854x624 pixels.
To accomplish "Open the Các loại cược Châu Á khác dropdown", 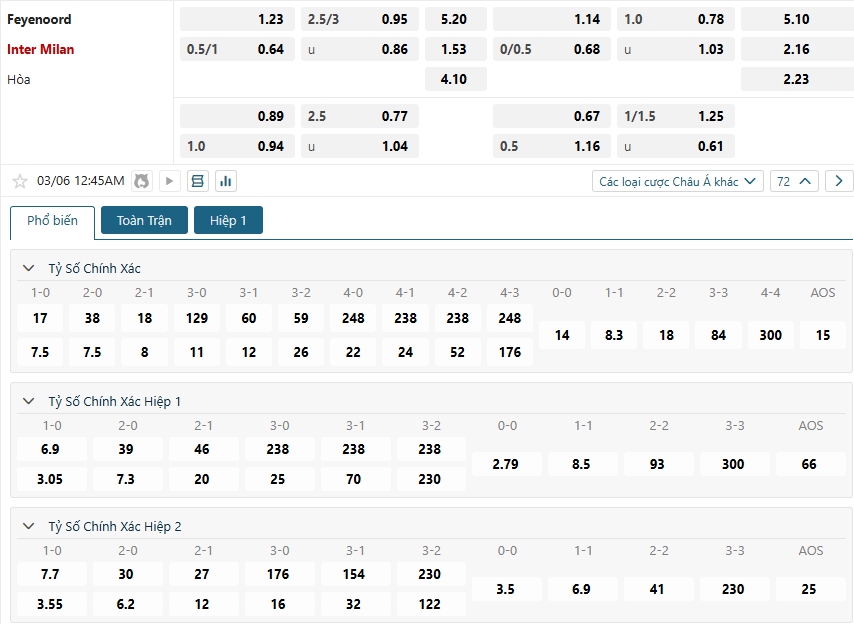I will 678,181.
